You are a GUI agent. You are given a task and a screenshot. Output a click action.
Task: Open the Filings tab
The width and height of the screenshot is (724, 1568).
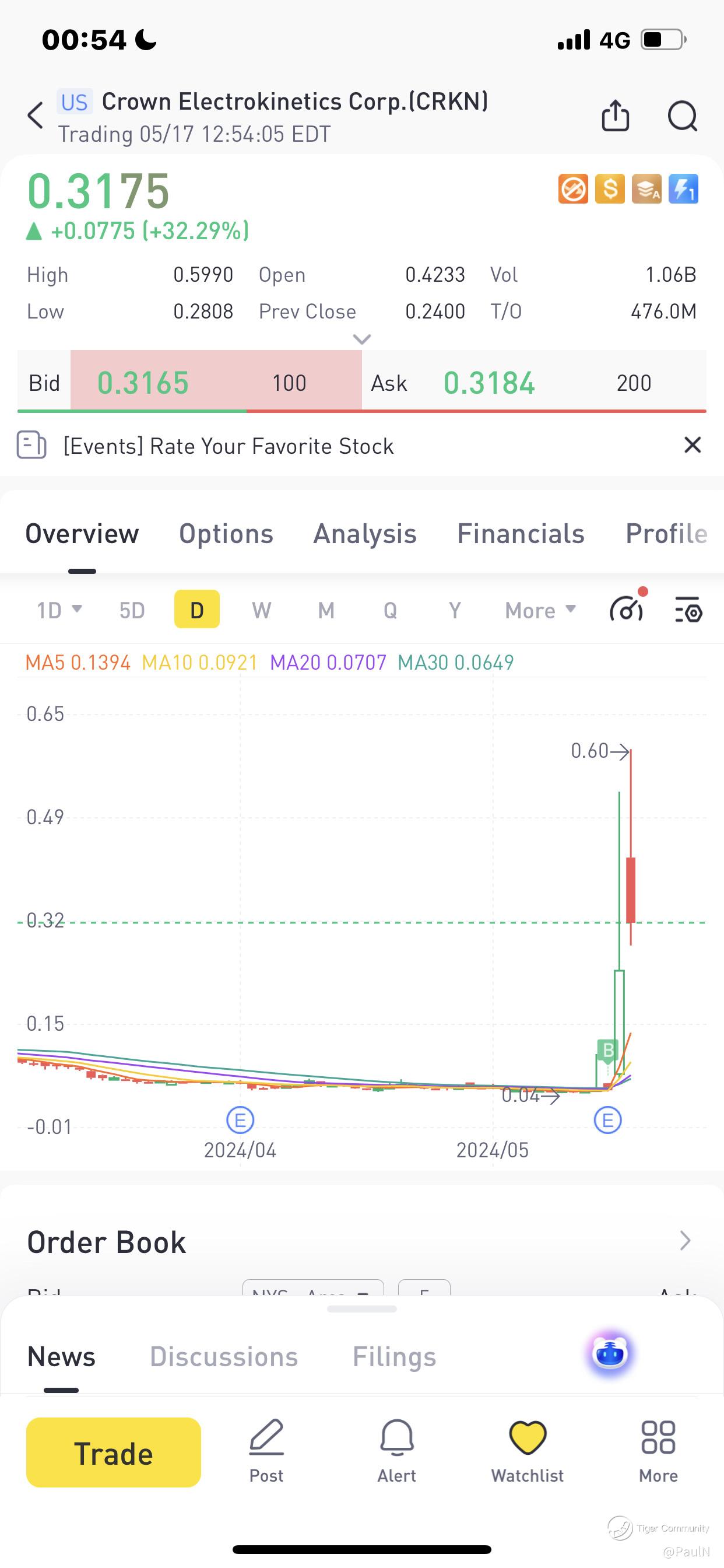pyautogui.click(x=394, y=1356)
